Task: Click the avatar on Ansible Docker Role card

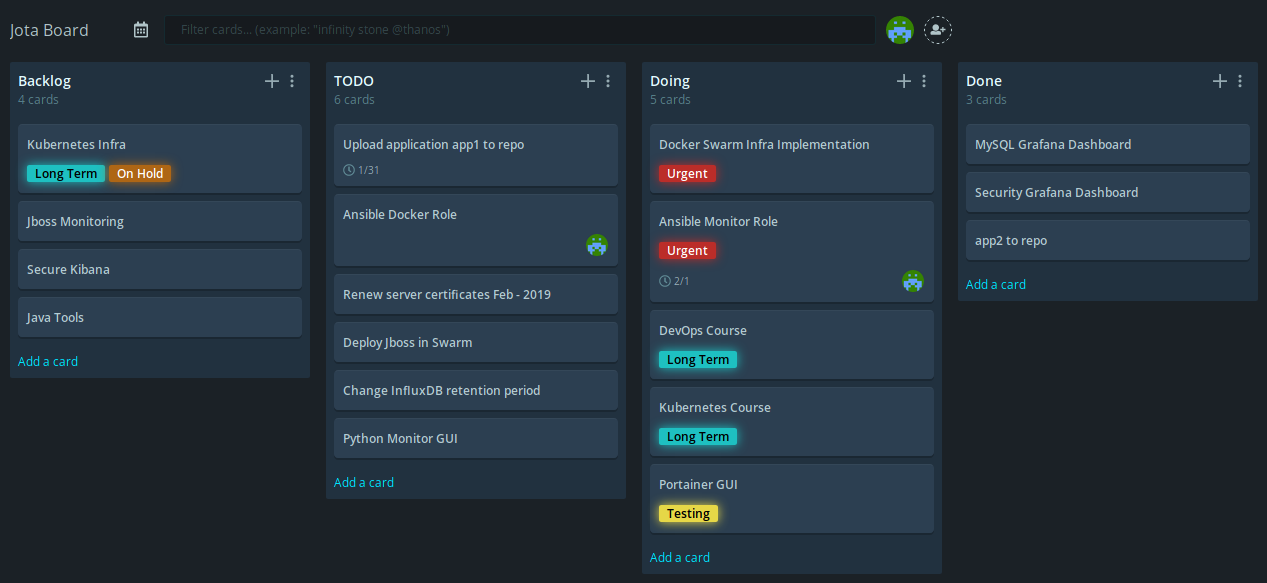Action: pyautogui.click(x=597, y=244)
